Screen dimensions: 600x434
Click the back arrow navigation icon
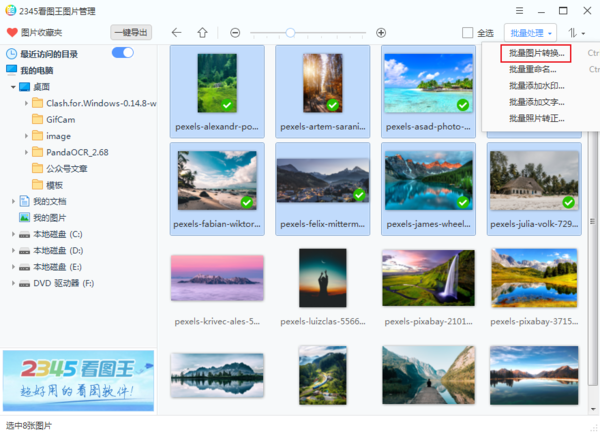coord(176,32)
